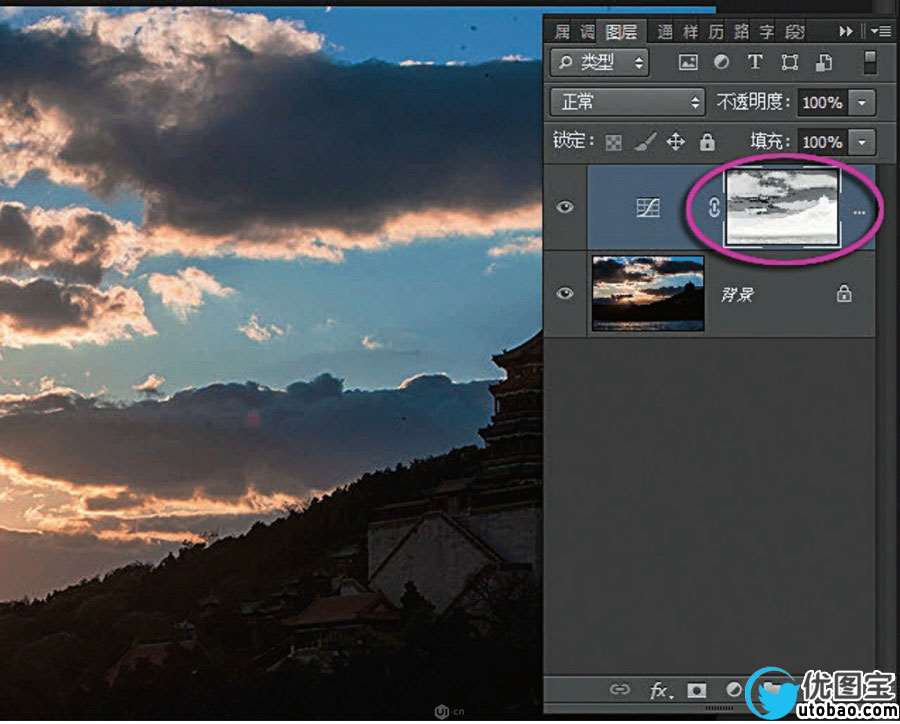Screen dimensions: 900x724
Task: Click the 背景 layer lock icon
Action: point(843,293)
